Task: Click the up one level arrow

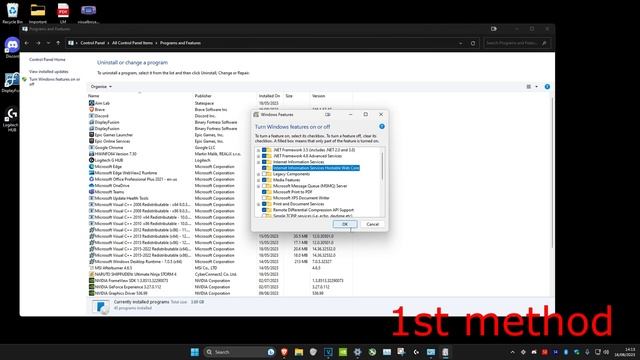Action: tap(58, 43)
